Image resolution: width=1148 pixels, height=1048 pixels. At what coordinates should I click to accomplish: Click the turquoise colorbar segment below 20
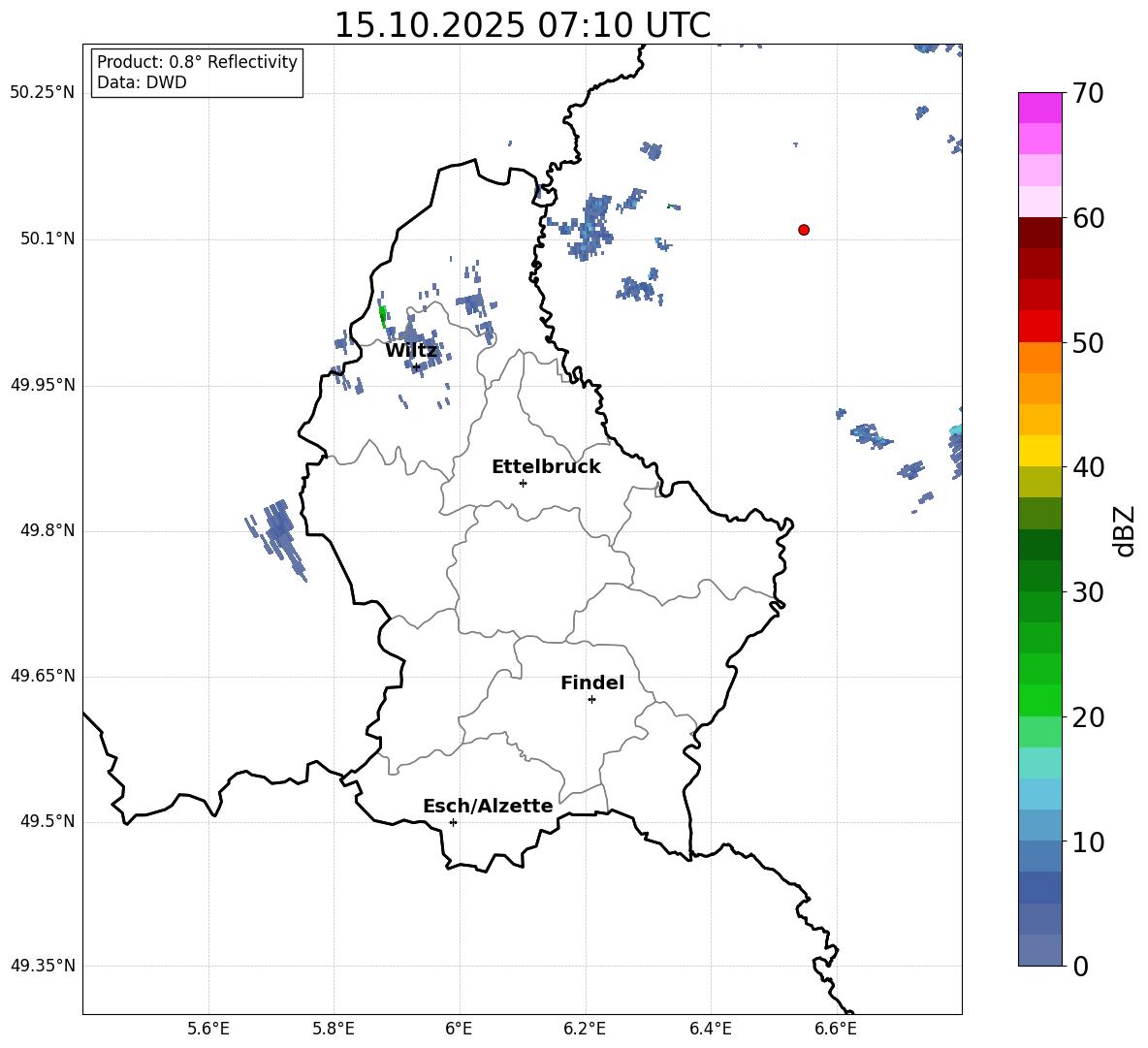pos(1039,763)
